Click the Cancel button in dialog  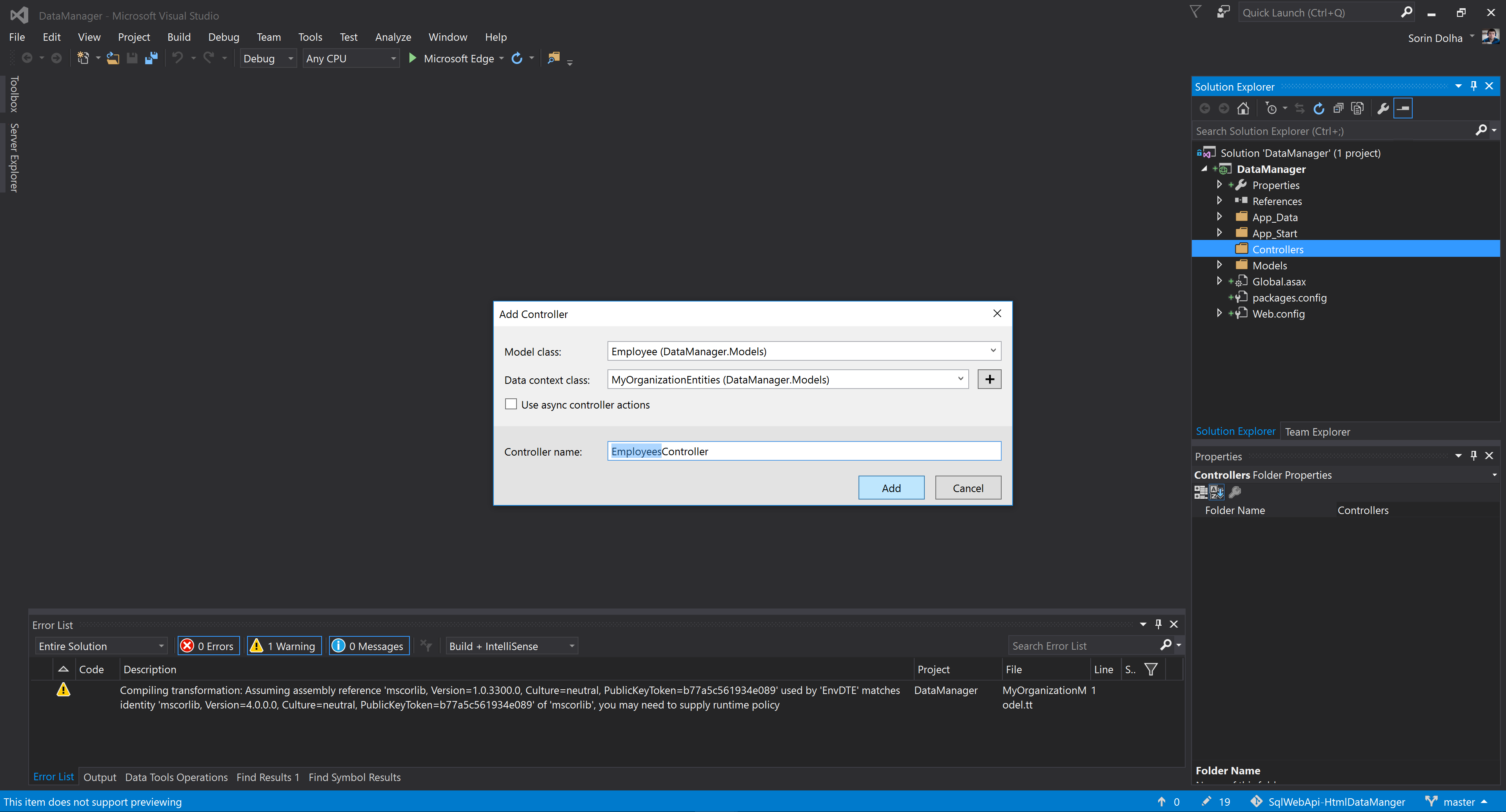pyautogui.click(x=968, y=487)
